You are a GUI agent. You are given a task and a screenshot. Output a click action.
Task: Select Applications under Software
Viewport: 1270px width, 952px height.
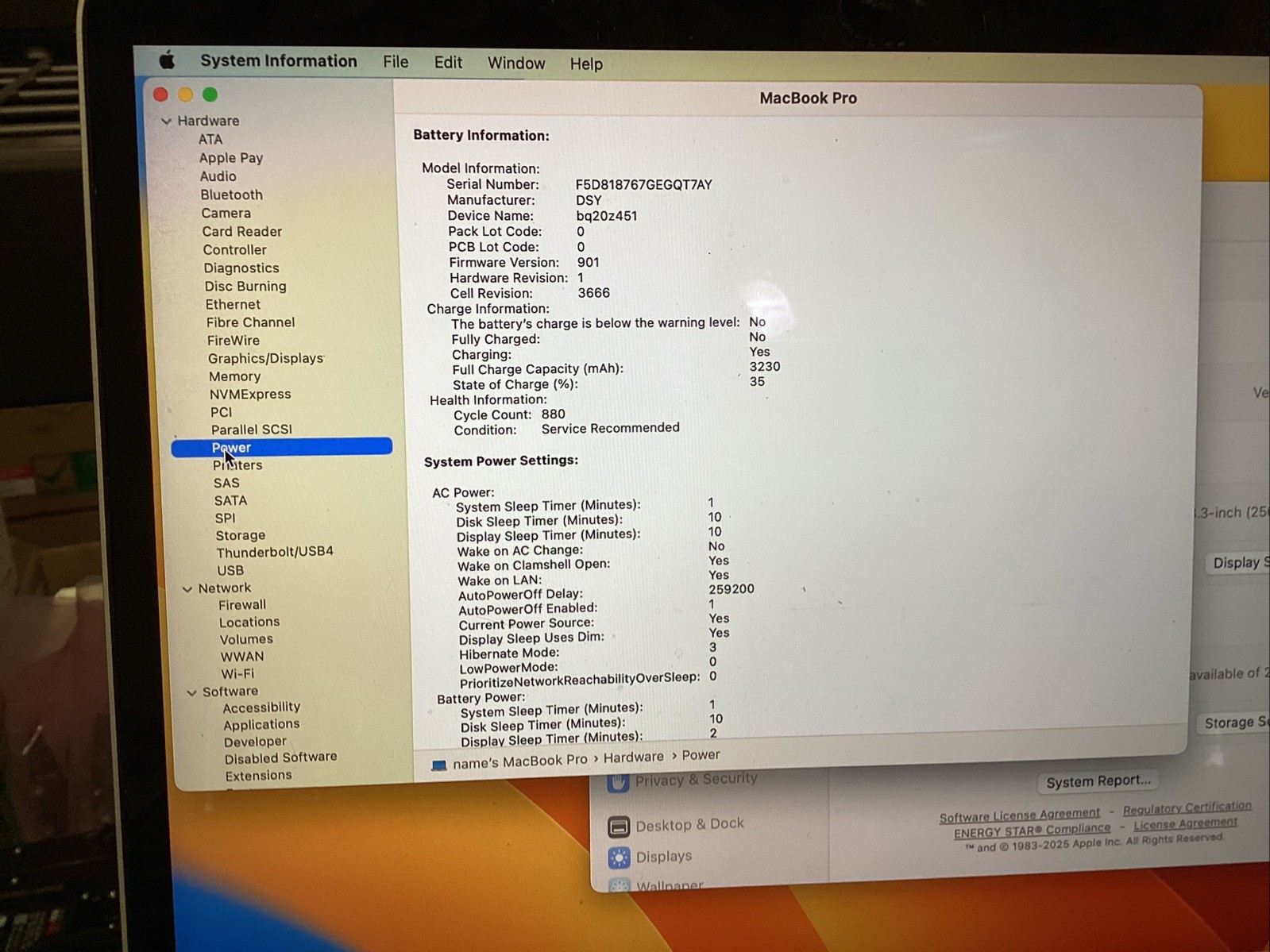pyautogui.click(x=261, y=725)
